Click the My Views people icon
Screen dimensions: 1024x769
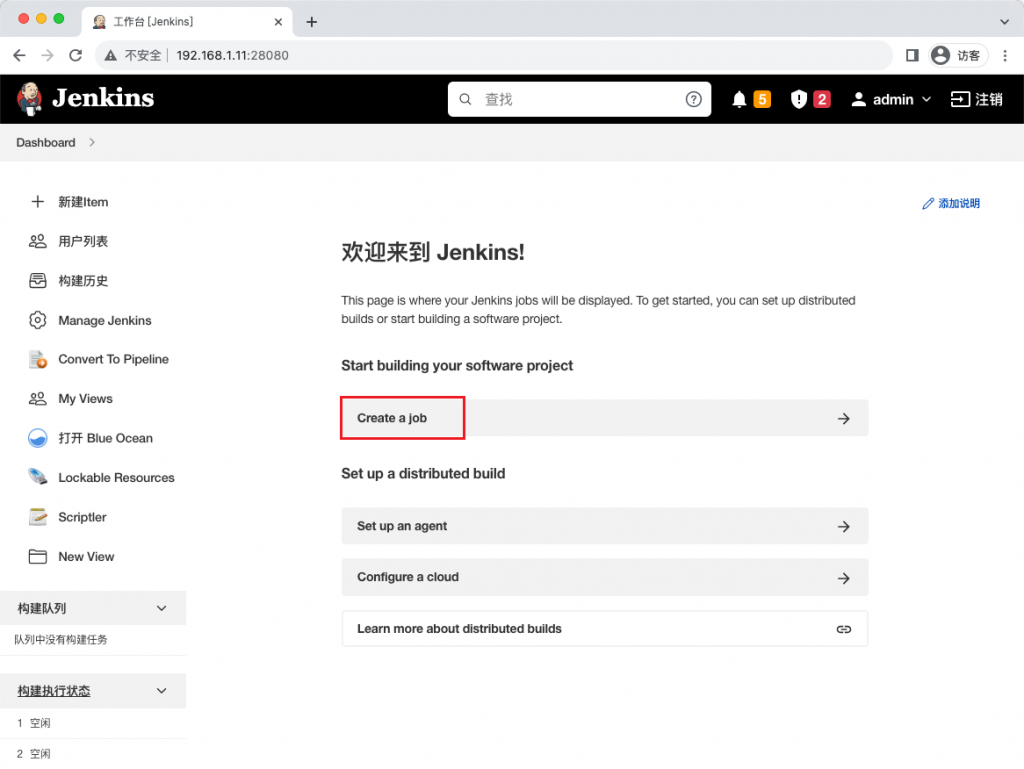38,399
